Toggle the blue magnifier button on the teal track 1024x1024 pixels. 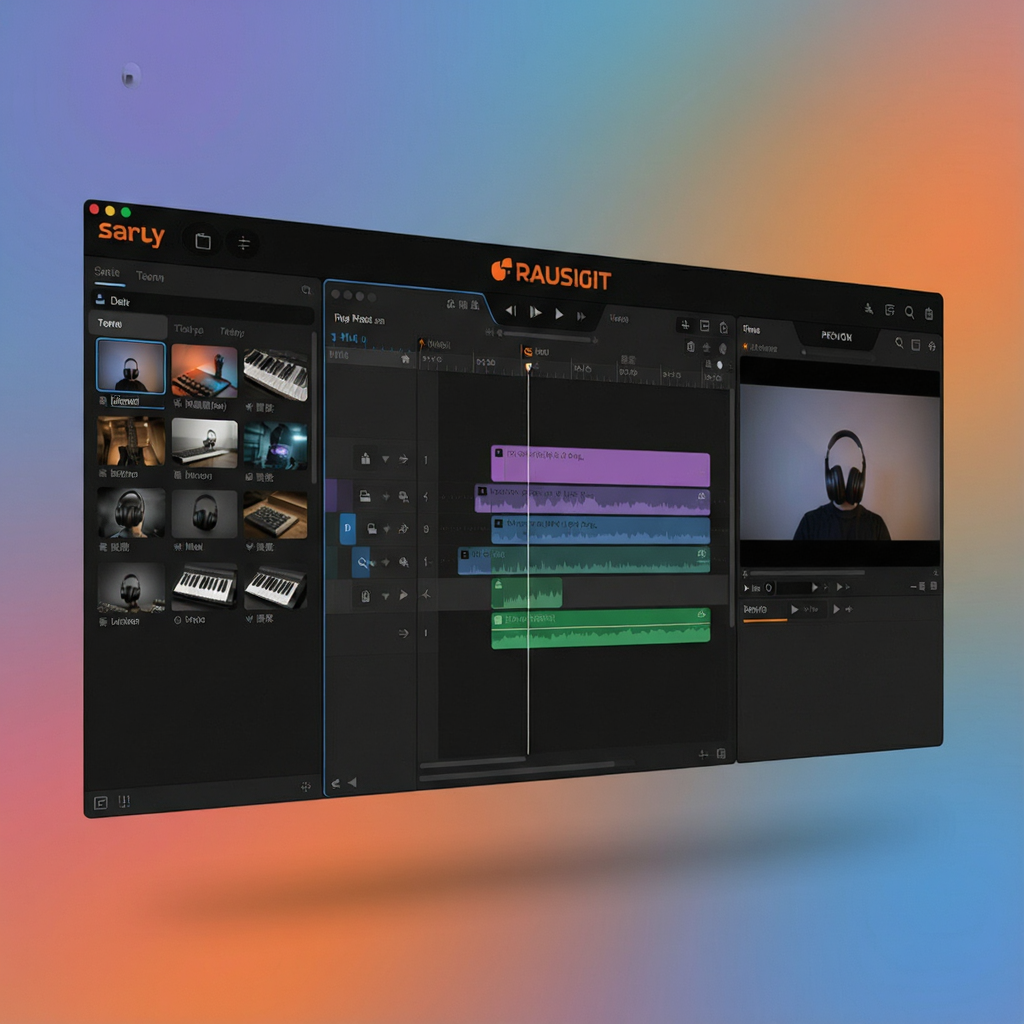(x=361, y=562)
